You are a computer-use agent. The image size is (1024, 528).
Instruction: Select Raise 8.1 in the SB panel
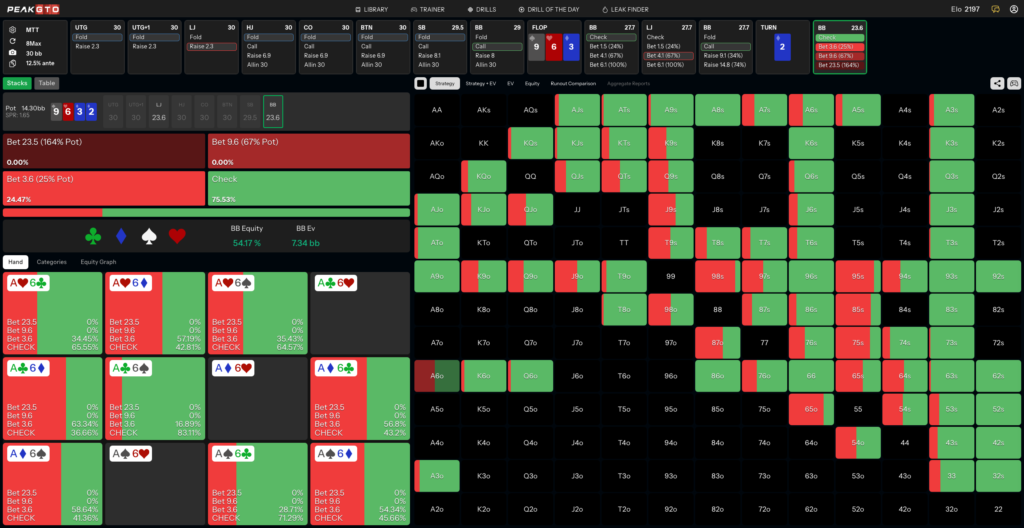point(440,56)
